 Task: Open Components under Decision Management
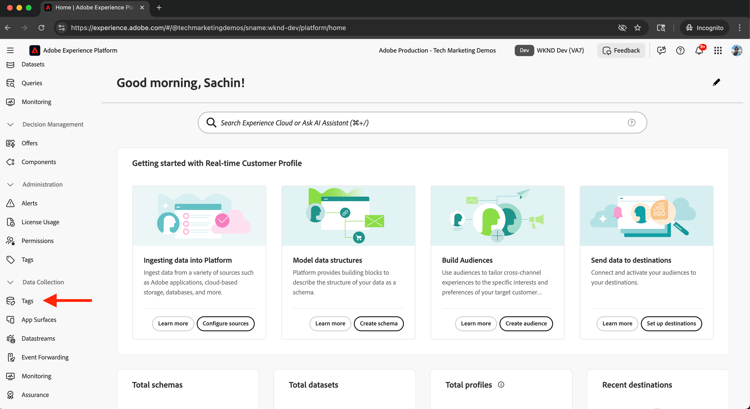pyautogui.click(x=38, y=162)
